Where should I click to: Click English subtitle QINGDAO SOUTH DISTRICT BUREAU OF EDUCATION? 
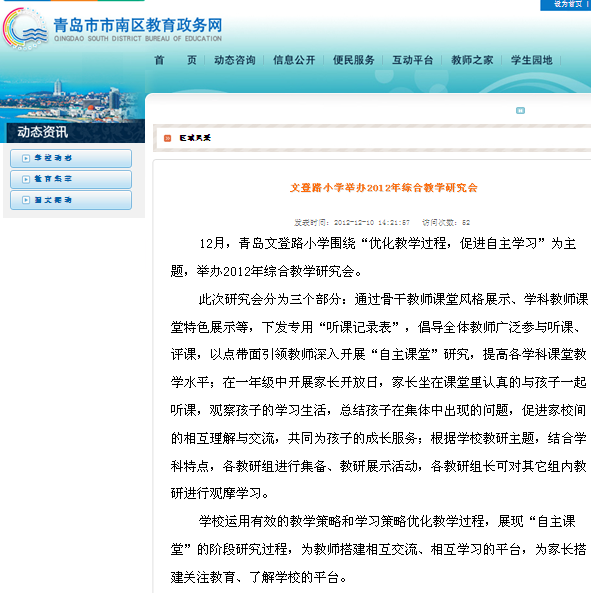[x=138, y=39]
